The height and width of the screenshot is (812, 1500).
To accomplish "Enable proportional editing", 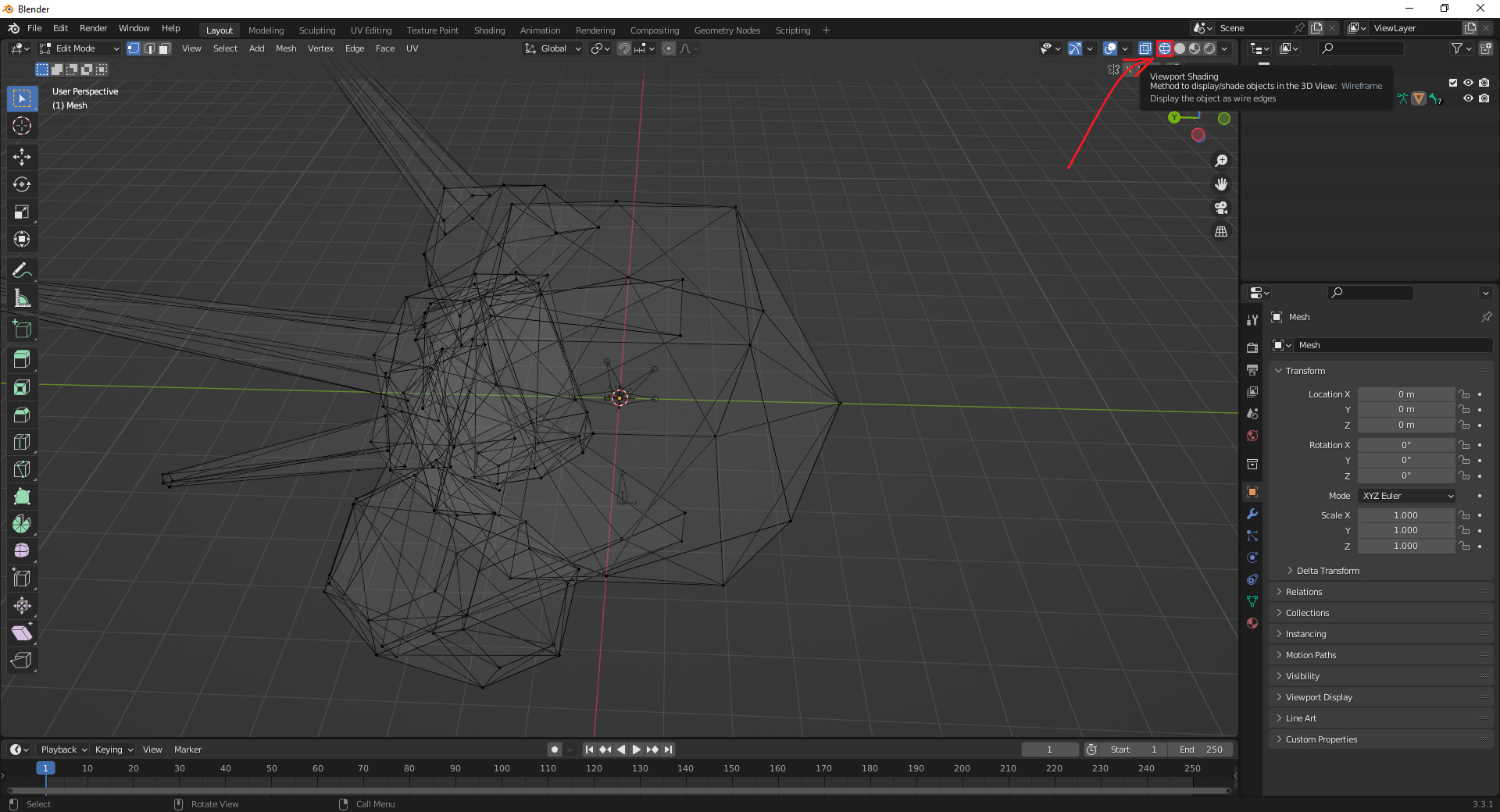I will (669, 48).
